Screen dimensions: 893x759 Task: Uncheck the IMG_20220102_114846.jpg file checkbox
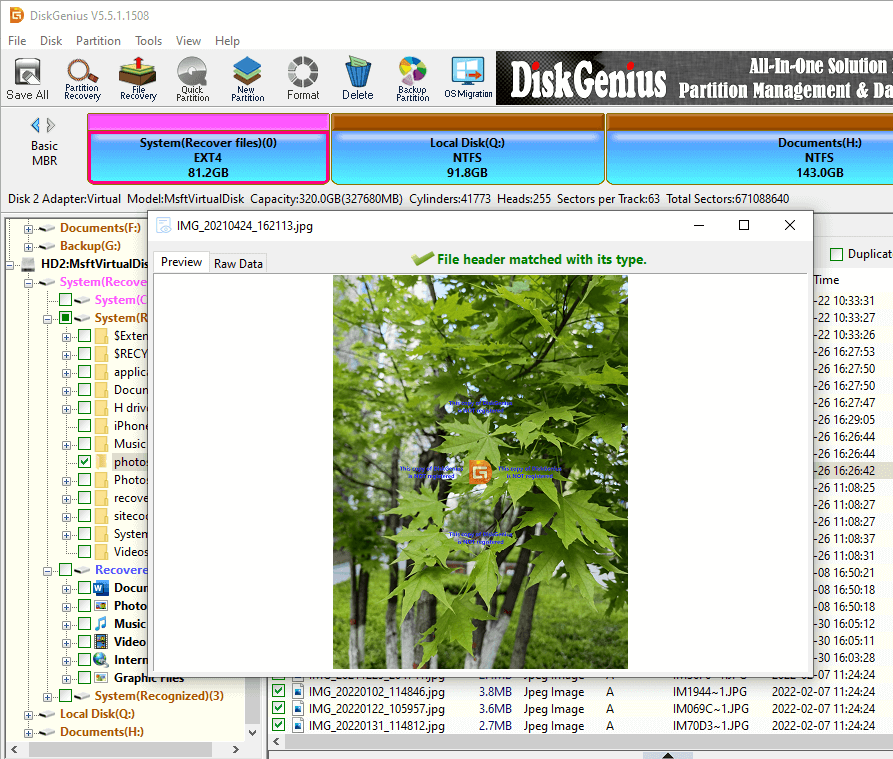[279, 691]
